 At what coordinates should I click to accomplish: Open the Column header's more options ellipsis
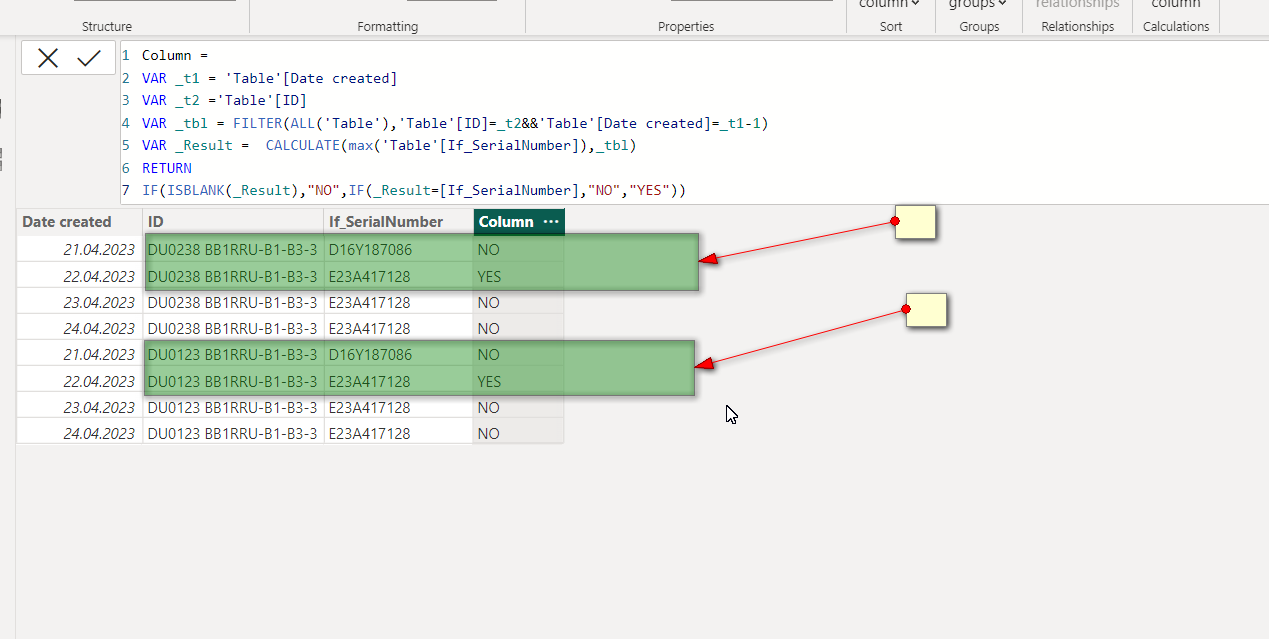[x=551, y=221]
